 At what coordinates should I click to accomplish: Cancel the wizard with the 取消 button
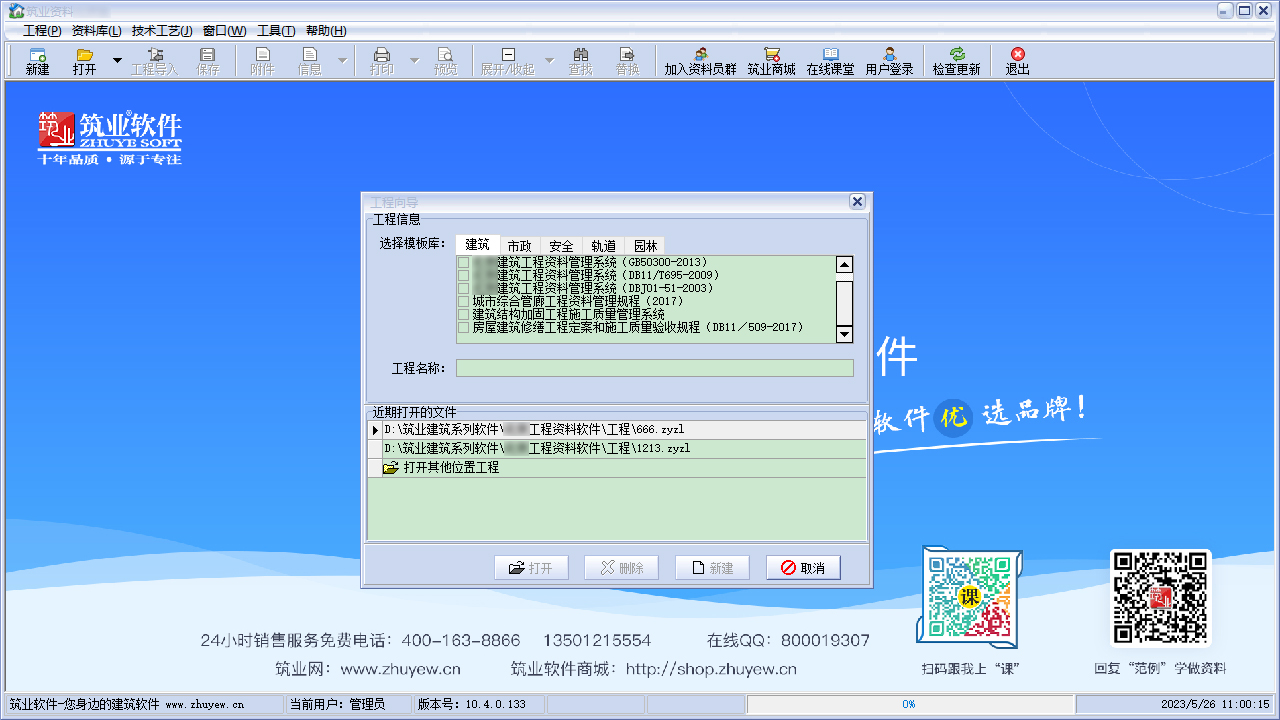tap(803, 567)
